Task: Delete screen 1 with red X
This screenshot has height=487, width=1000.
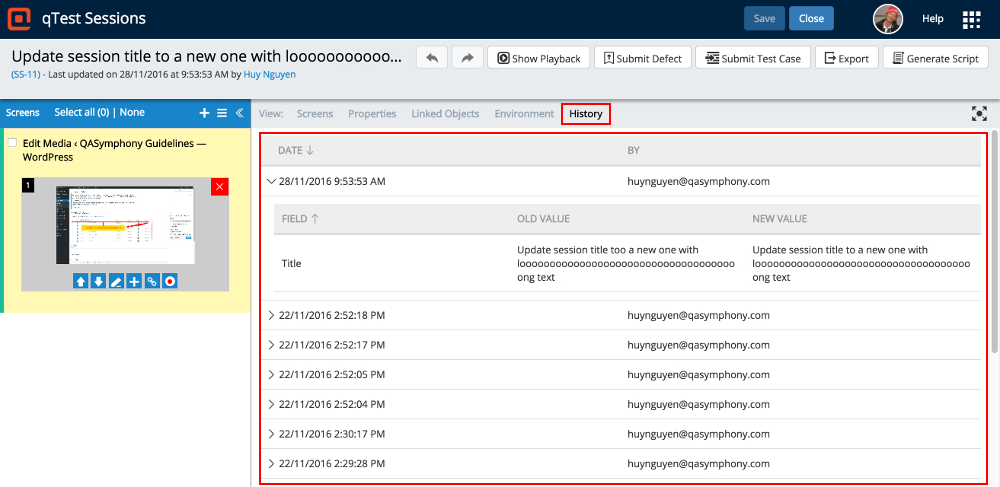Action: tap(219, 187)
